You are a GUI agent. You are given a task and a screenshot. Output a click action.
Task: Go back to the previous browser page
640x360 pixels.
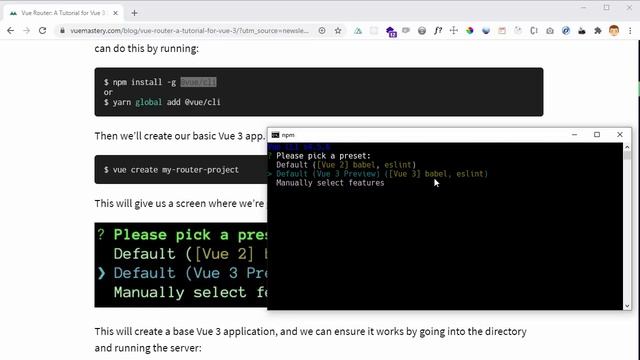(x=11, y=31)
